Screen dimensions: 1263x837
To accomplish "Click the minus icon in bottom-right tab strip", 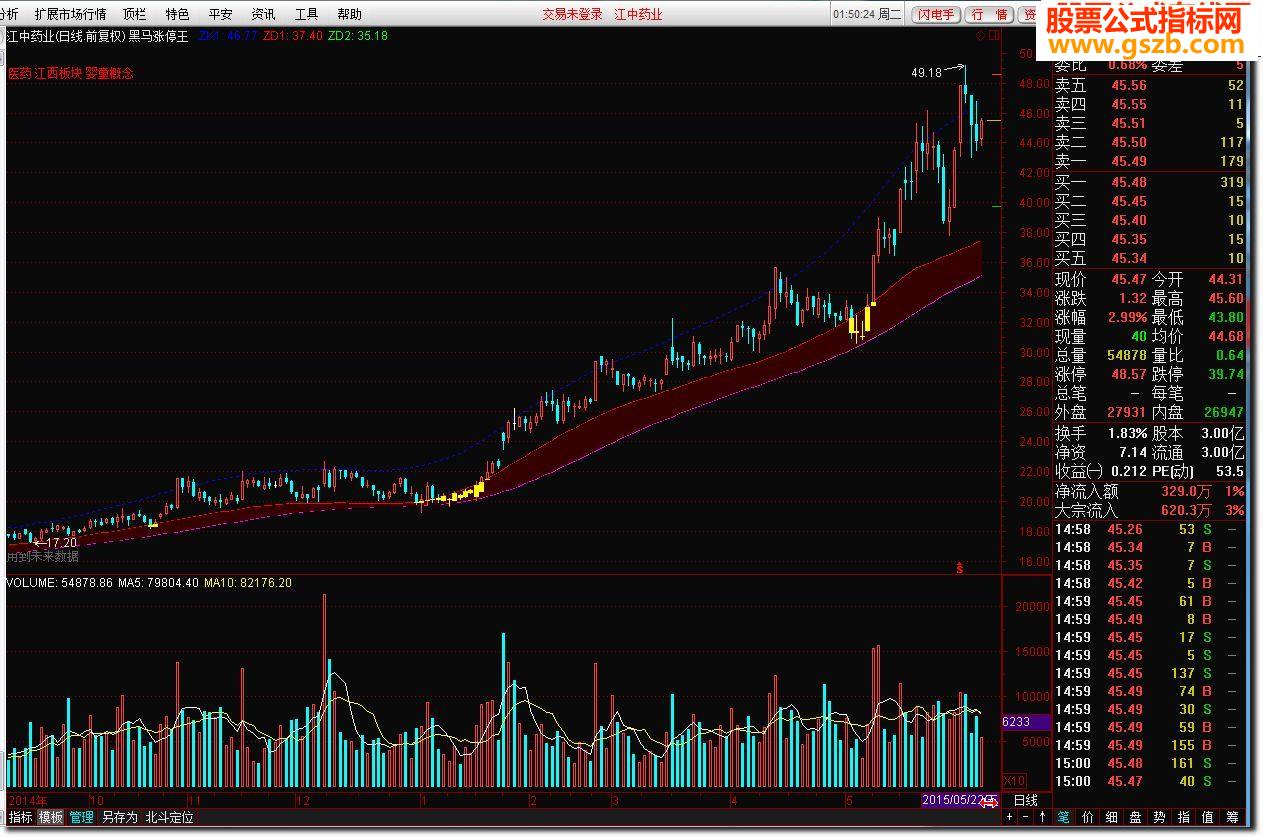I will click(1027, 817).
